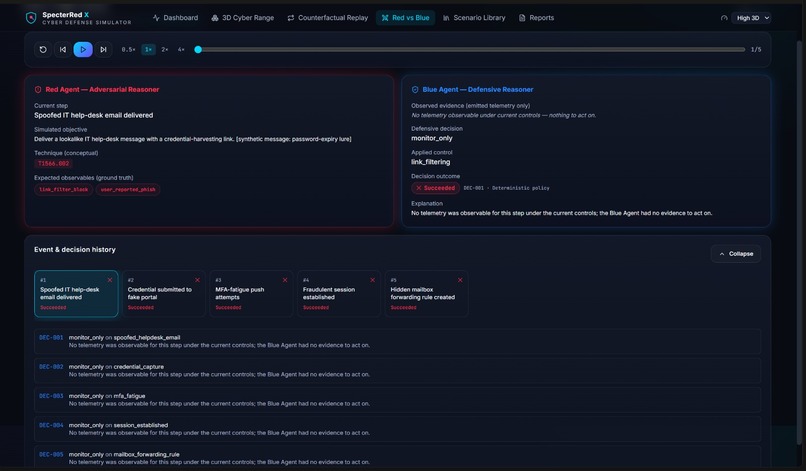This screenshot has height=471, width=806.
Task: Click the T1566.002 technique tag
Action: [53, 164]
